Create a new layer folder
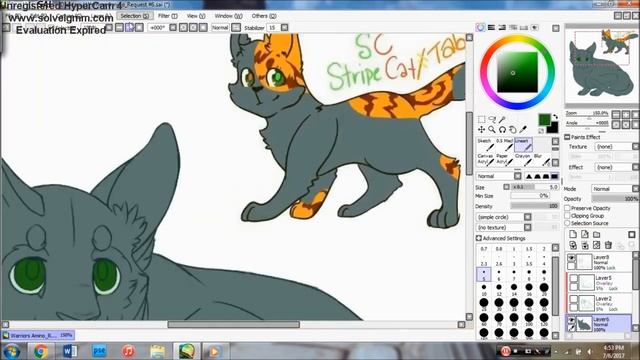The height and width of the screenshot is (360, 640). 597,234
